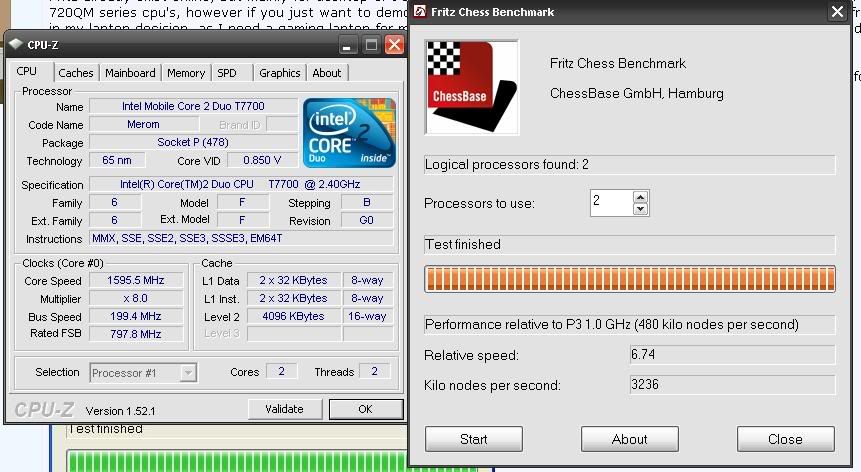Minimize the CPU-Z window
This screenshot has width=861, height=472.
point(346,45)
